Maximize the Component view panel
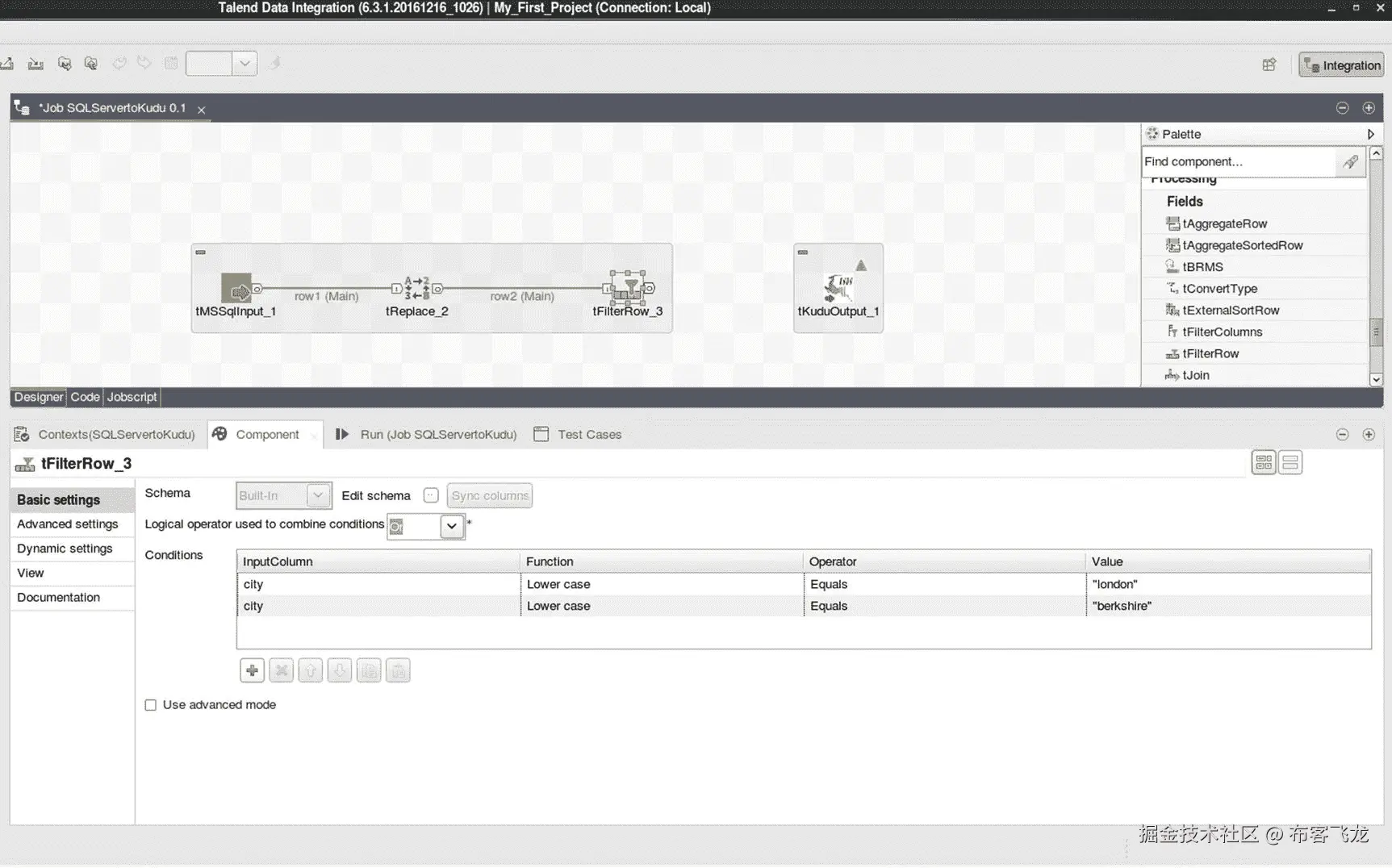Viewport: 1392px width, 868px height. [x=1369, y=435]
